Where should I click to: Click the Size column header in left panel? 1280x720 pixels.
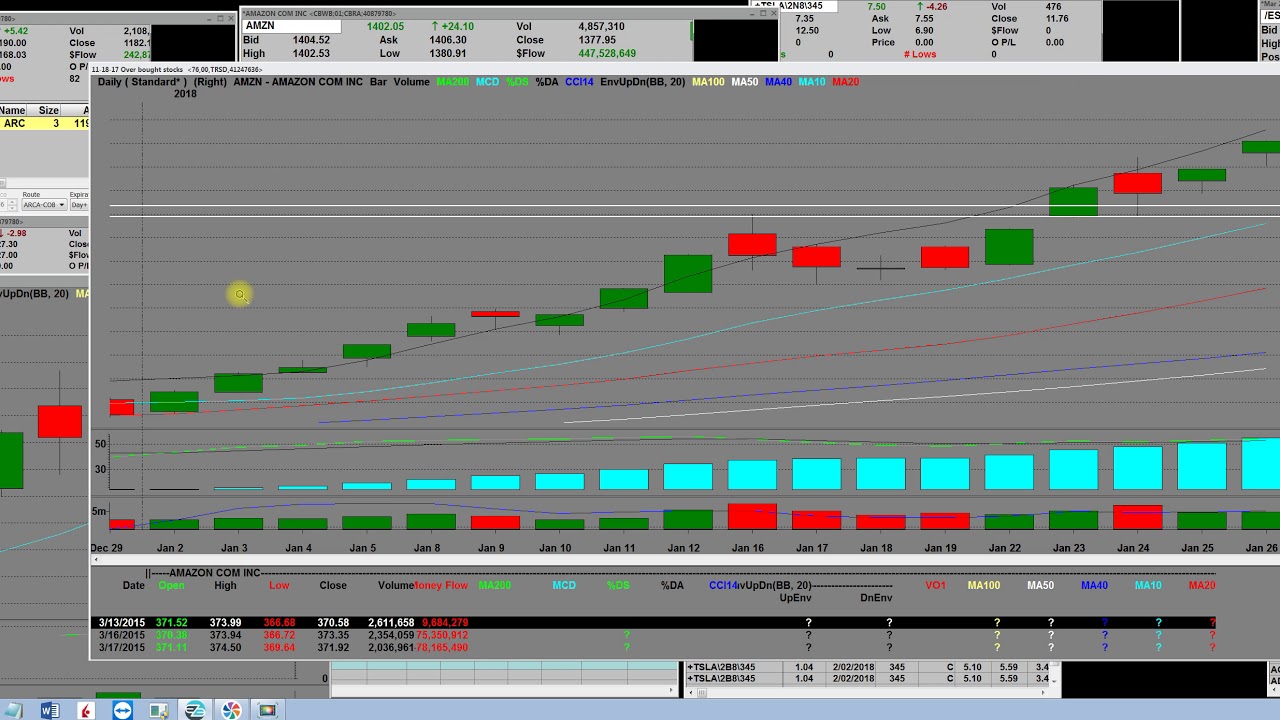click(x=48, y=110)
